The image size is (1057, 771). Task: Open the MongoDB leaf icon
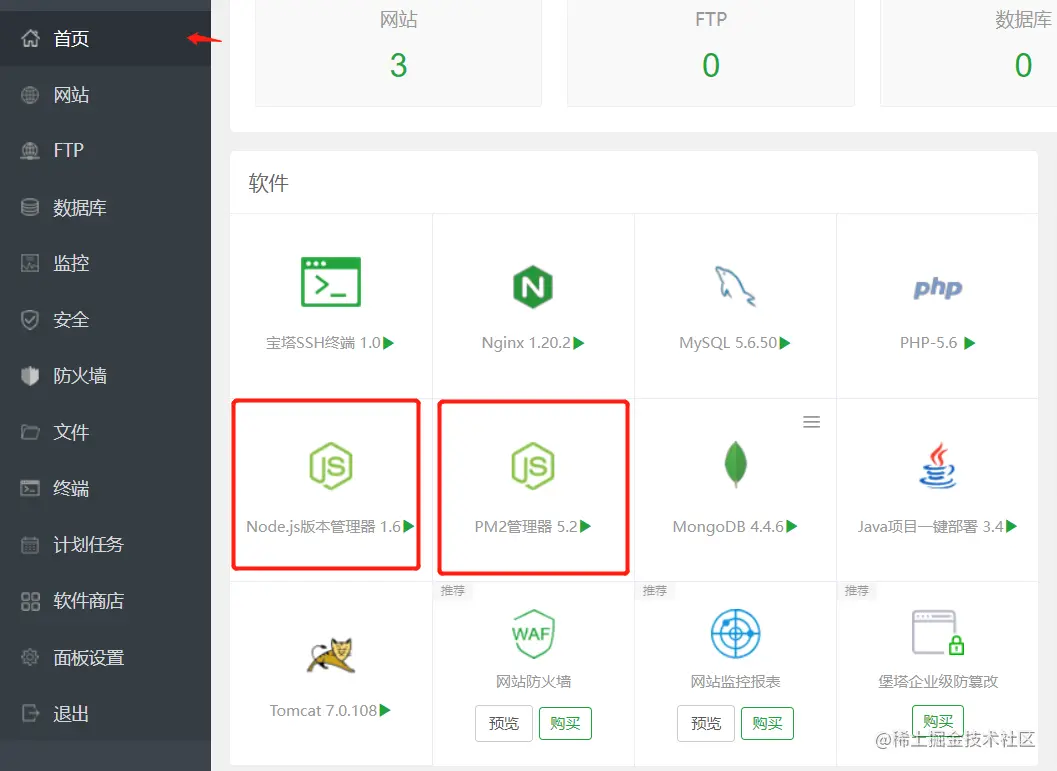click(x=735, y=464)
